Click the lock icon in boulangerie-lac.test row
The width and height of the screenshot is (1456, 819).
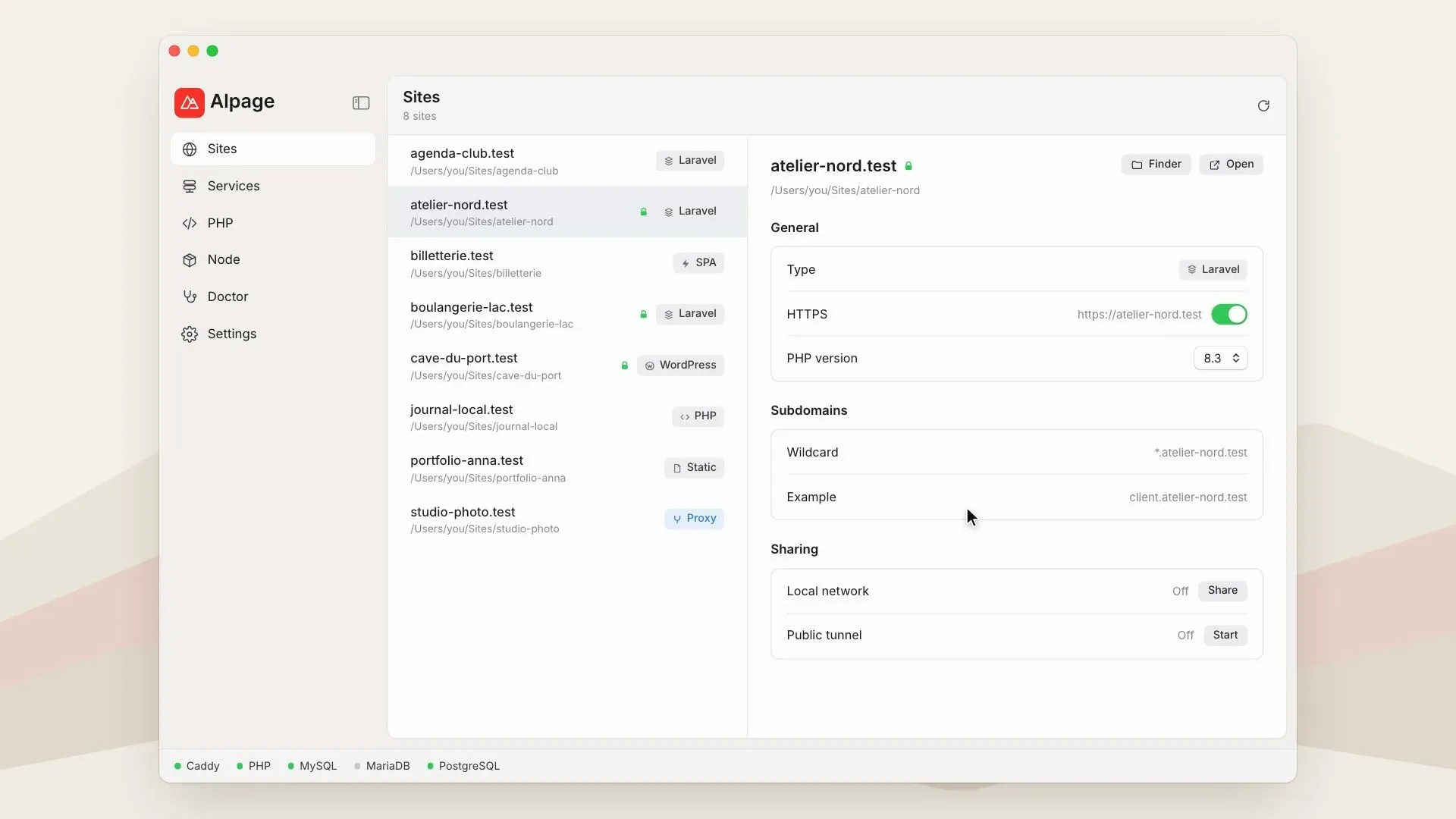643,315
